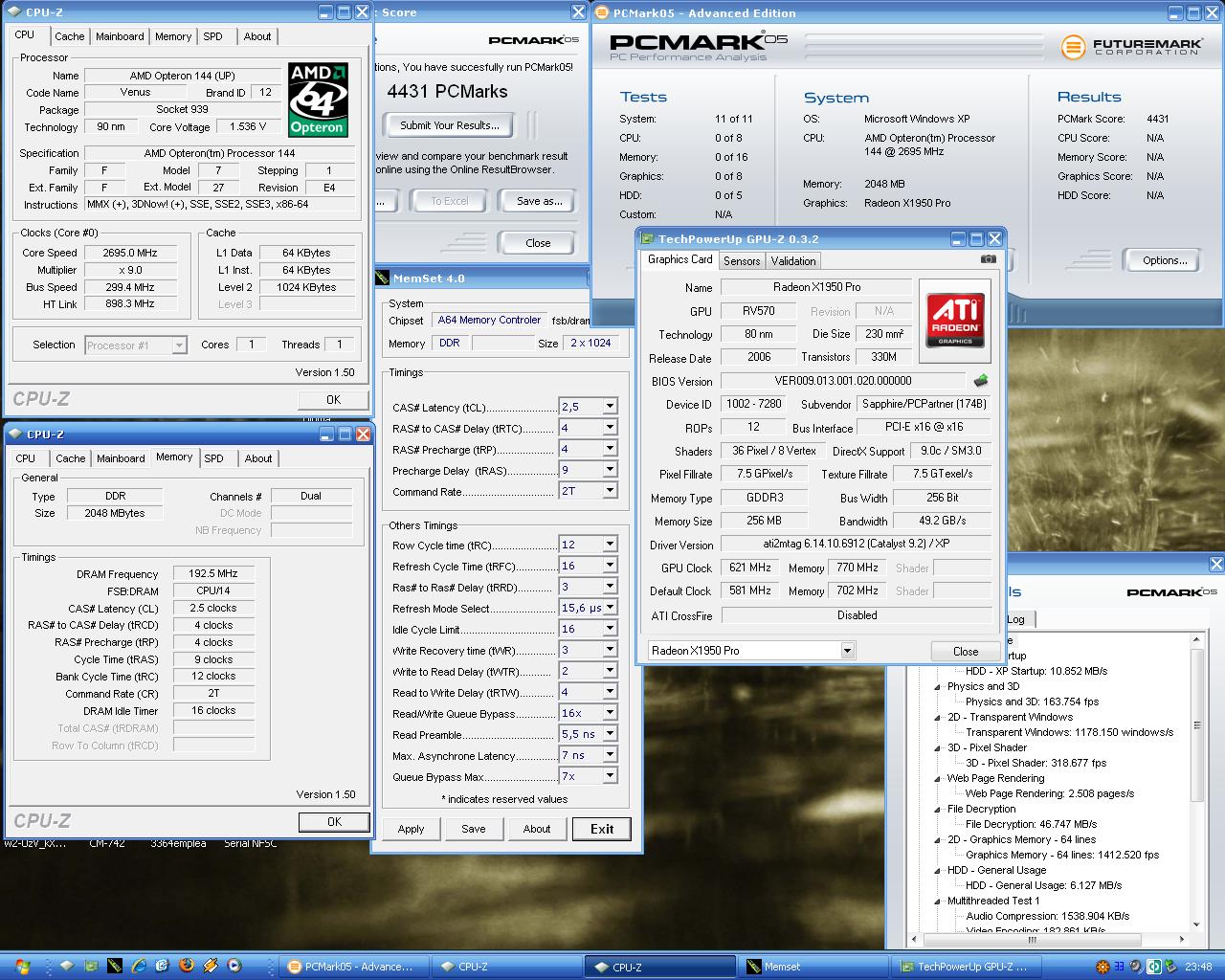Viewport: 1225px width, 980px height.
Task: Click the green tray icon next to the clock
Action: point(1170,967)
